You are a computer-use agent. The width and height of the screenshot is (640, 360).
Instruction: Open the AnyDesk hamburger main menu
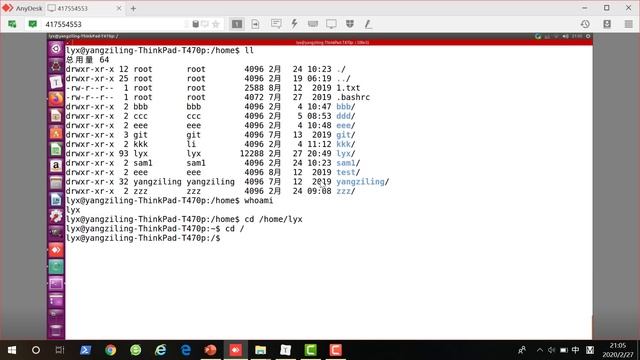(629, 24)
